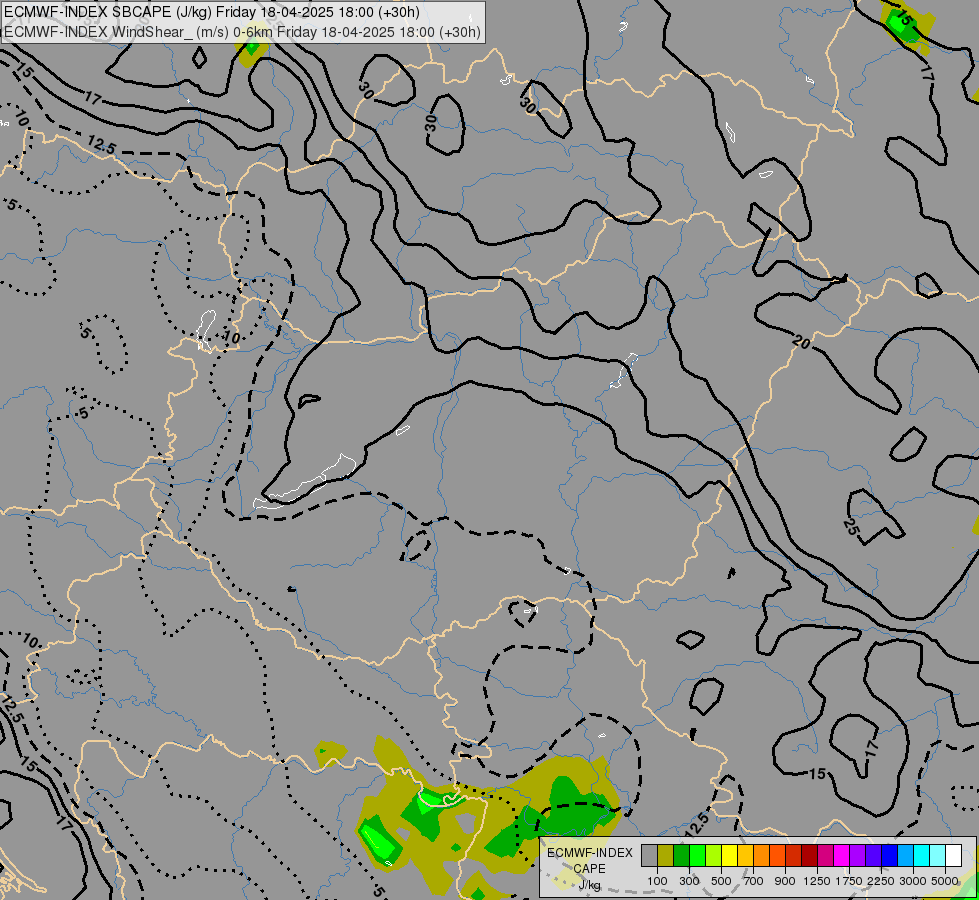The height and width of the screenshot is (900, 979).
Task: Select the pale cyan legend swatch
Action: click(937, 855)
